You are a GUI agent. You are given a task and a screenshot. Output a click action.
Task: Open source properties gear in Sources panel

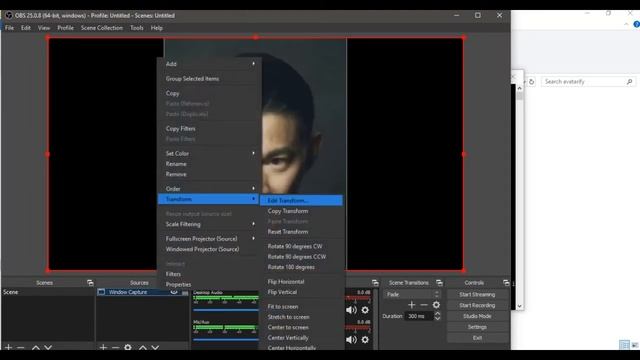128,347
